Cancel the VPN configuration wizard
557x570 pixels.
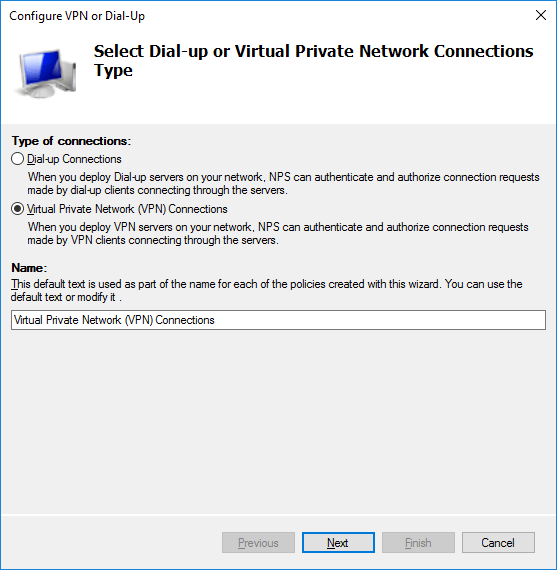pos(498,543)
